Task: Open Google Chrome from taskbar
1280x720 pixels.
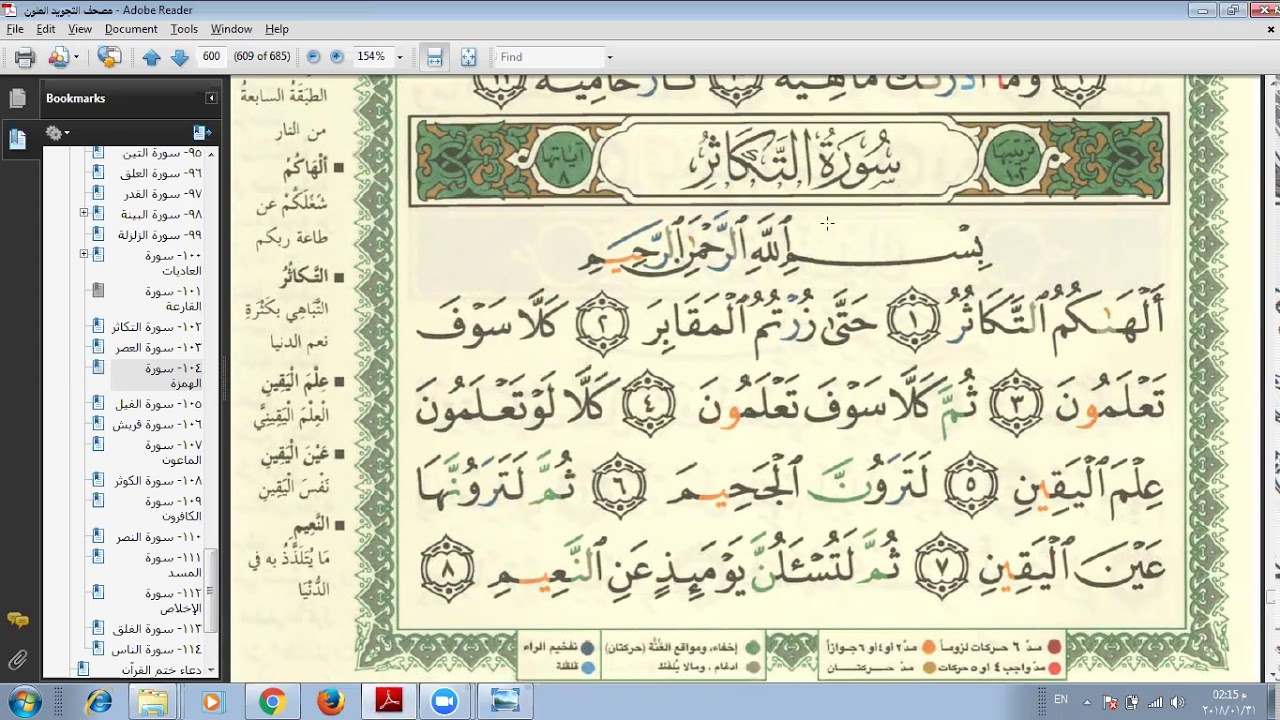Action: click(271, 702)
